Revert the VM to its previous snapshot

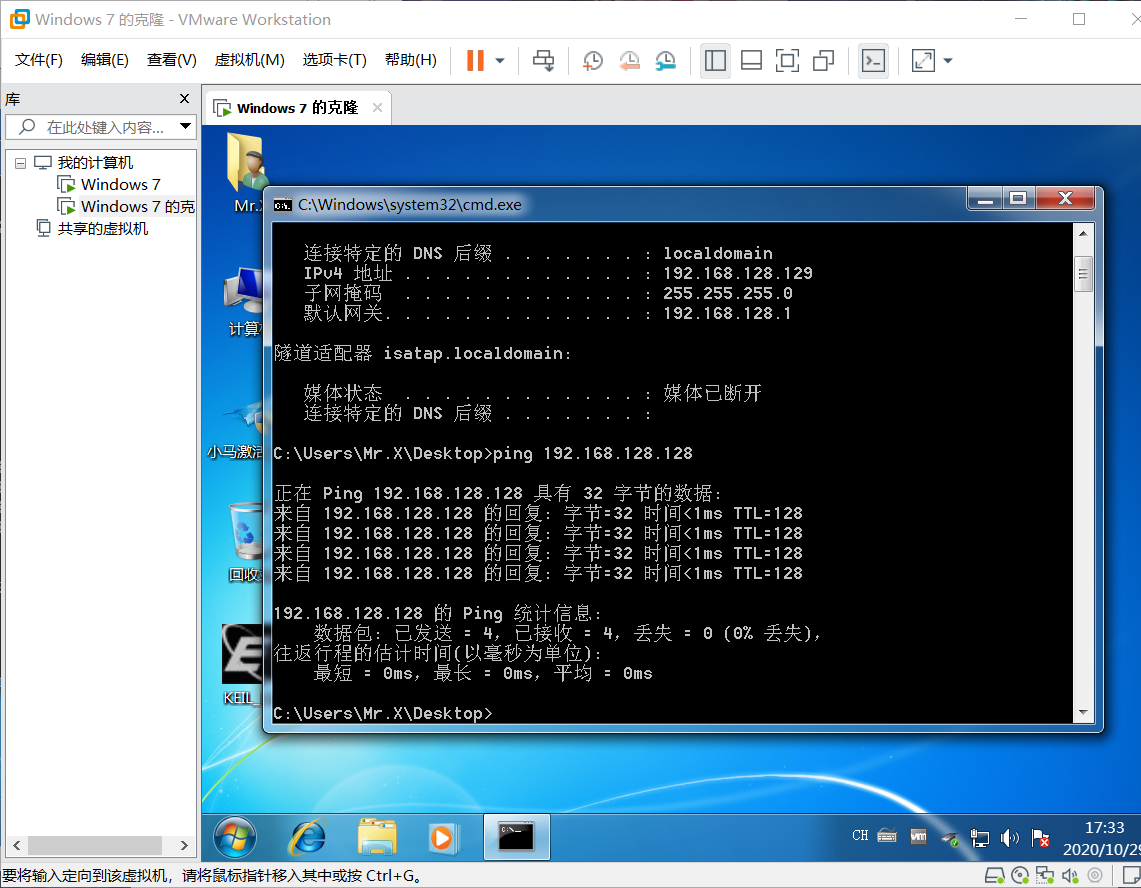pyautogui.click(x=629, y=60)
